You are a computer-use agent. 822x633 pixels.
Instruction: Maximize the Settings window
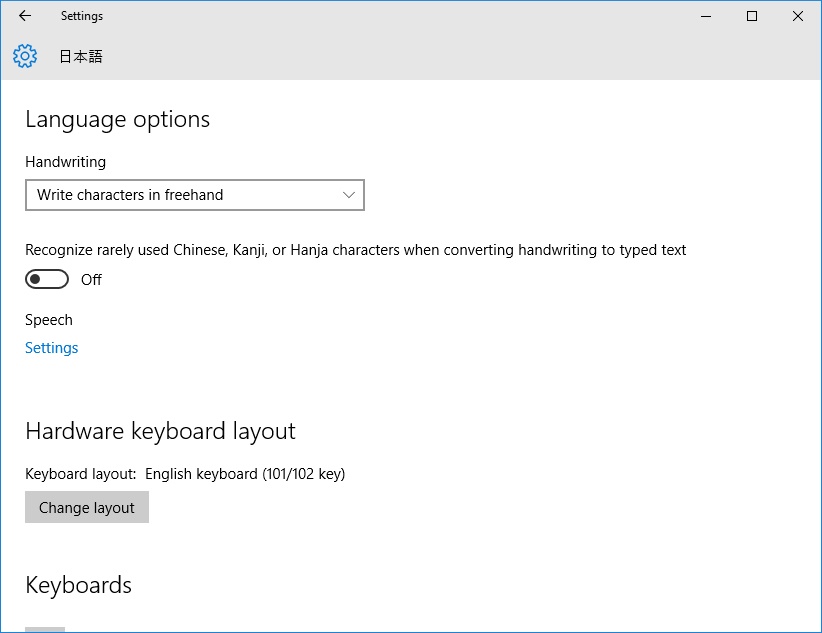pyautogui.click(x=752, y=16)
